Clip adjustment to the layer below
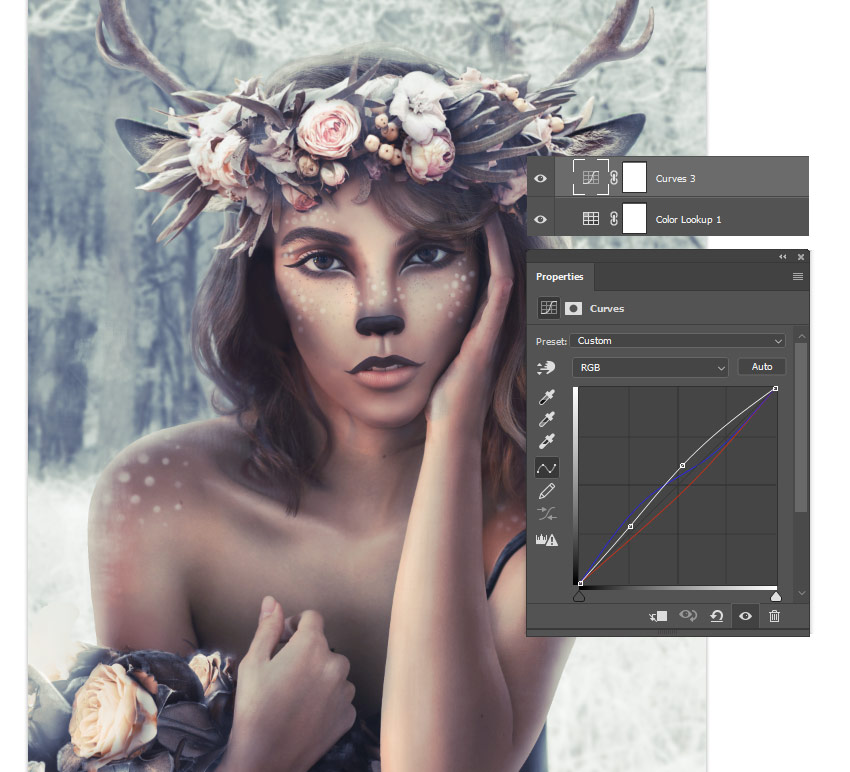The image size is (850, 772). [658, 616]
